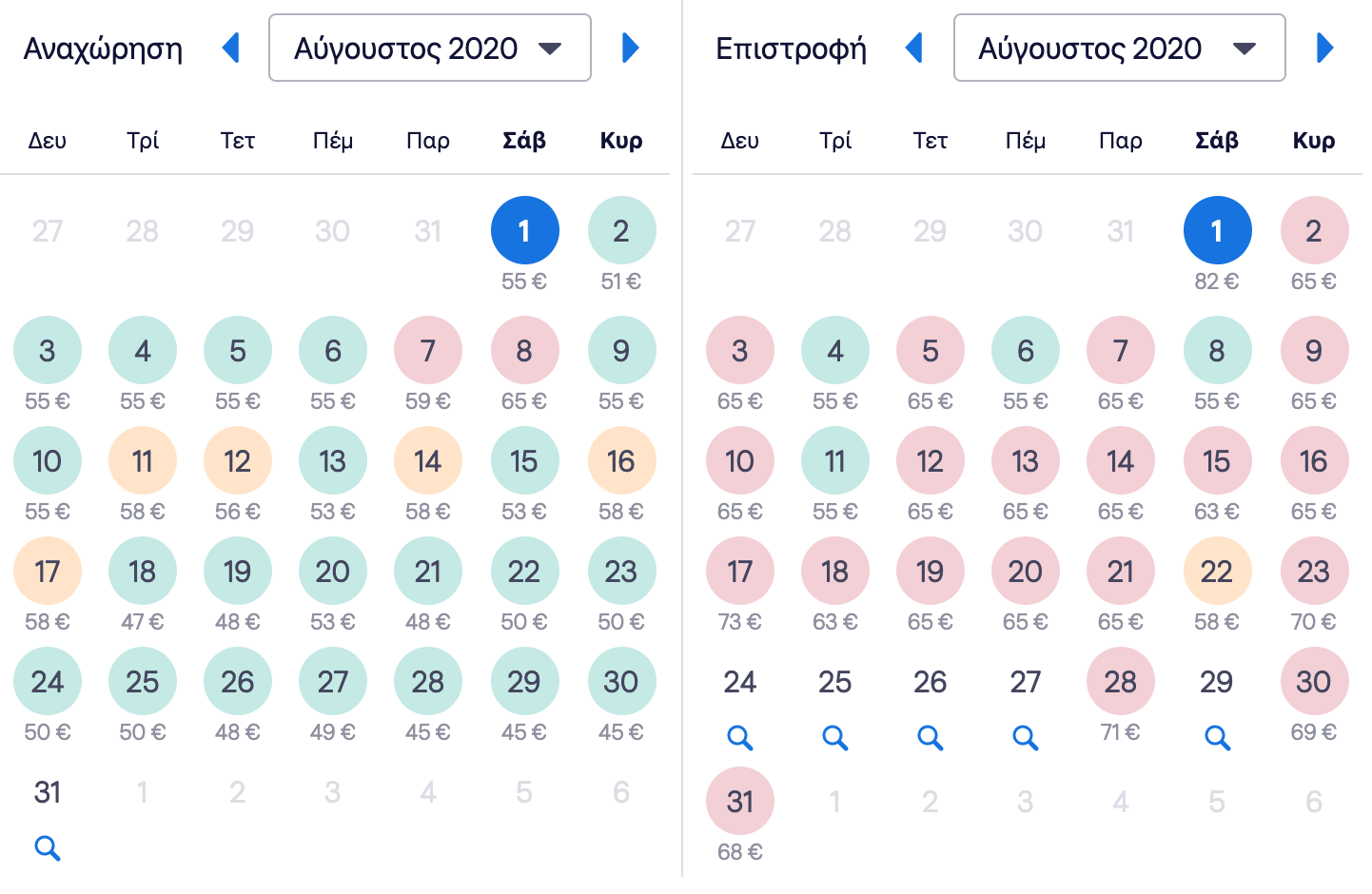This screenshot has width=1372, height=894.
Task: Click search icon under return day 26
Action: pos(931,738)
